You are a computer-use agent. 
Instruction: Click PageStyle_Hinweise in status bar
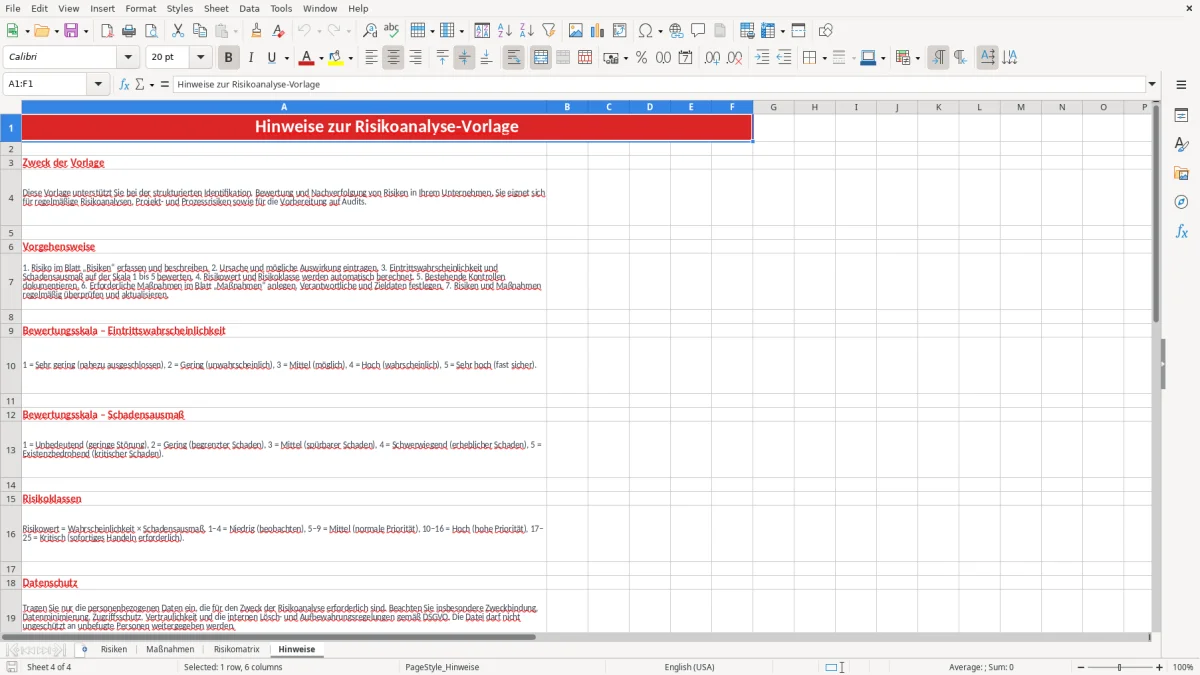[442, 667]
